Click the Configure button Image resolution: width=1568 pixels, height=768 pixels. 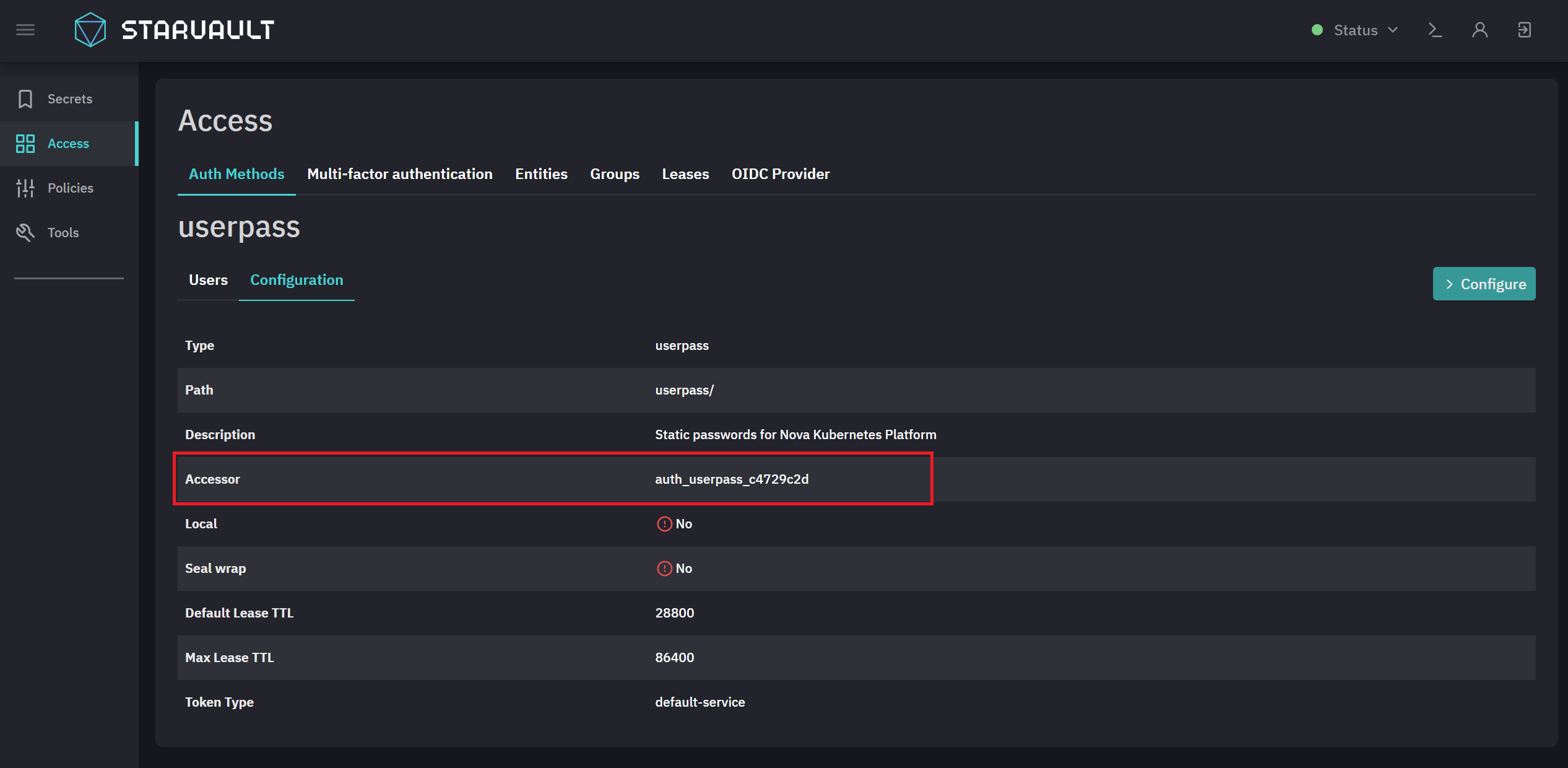click(1484, 284)
